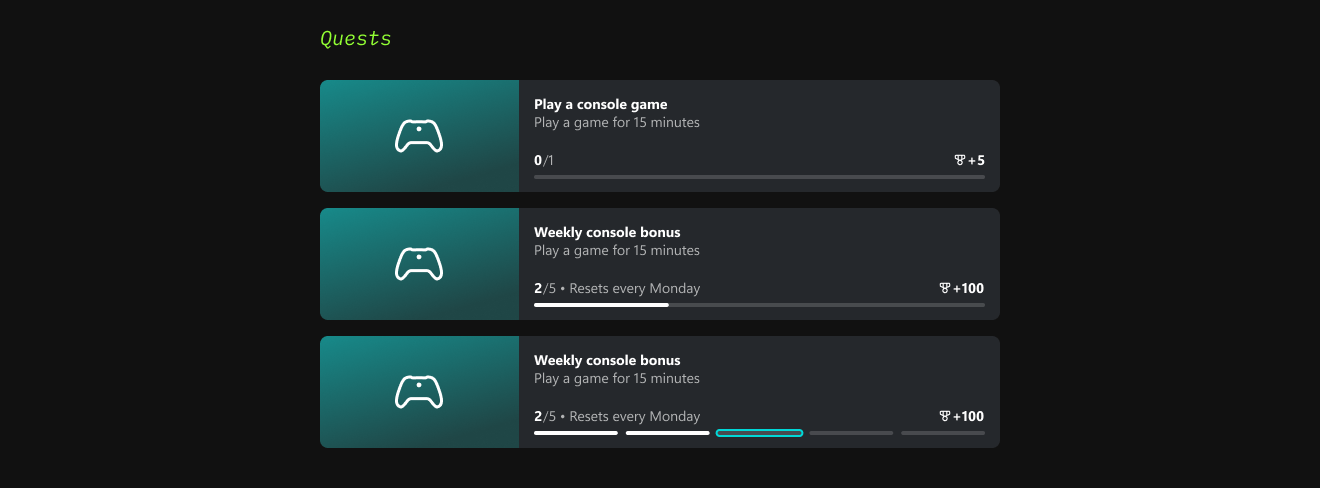Click the +100 trophy reward on bottom quest card
The height and width of the screenshot is (488, 1320).
tap(961, 416)
